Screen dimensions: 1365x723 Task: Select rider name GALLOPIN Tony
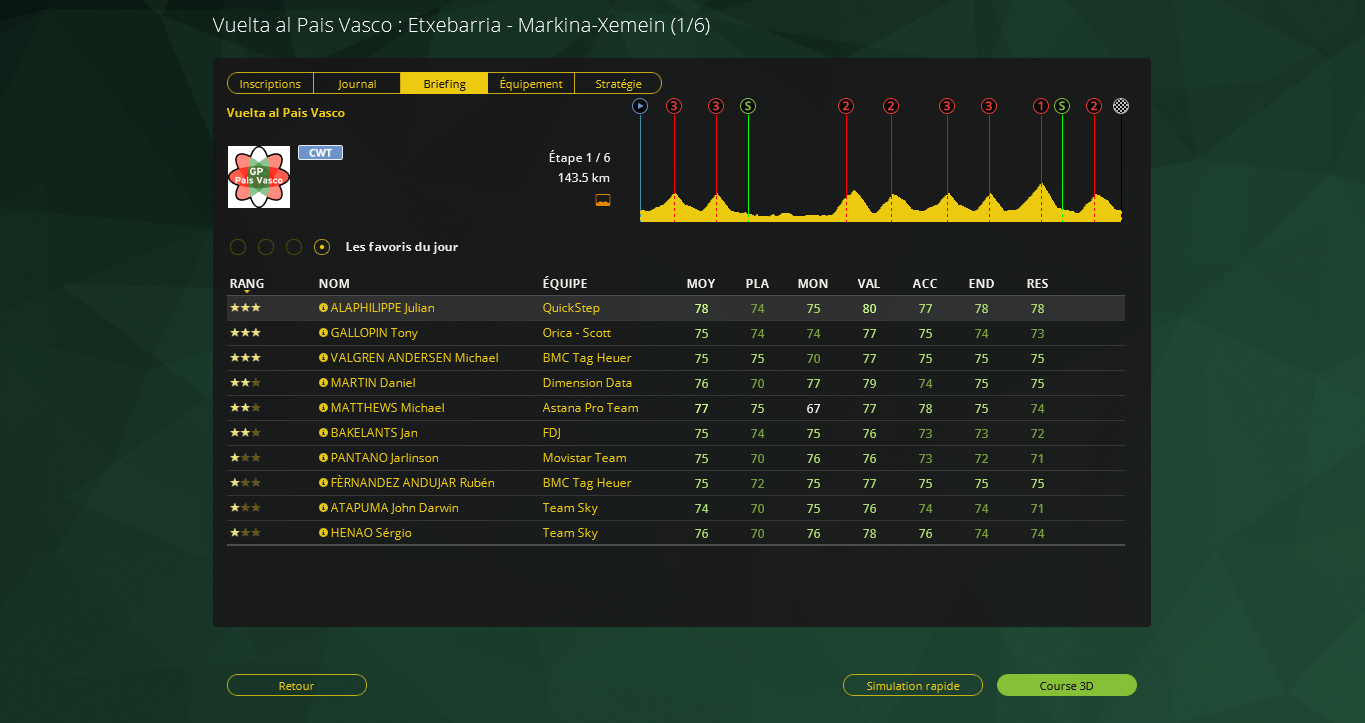click(374, 333)
